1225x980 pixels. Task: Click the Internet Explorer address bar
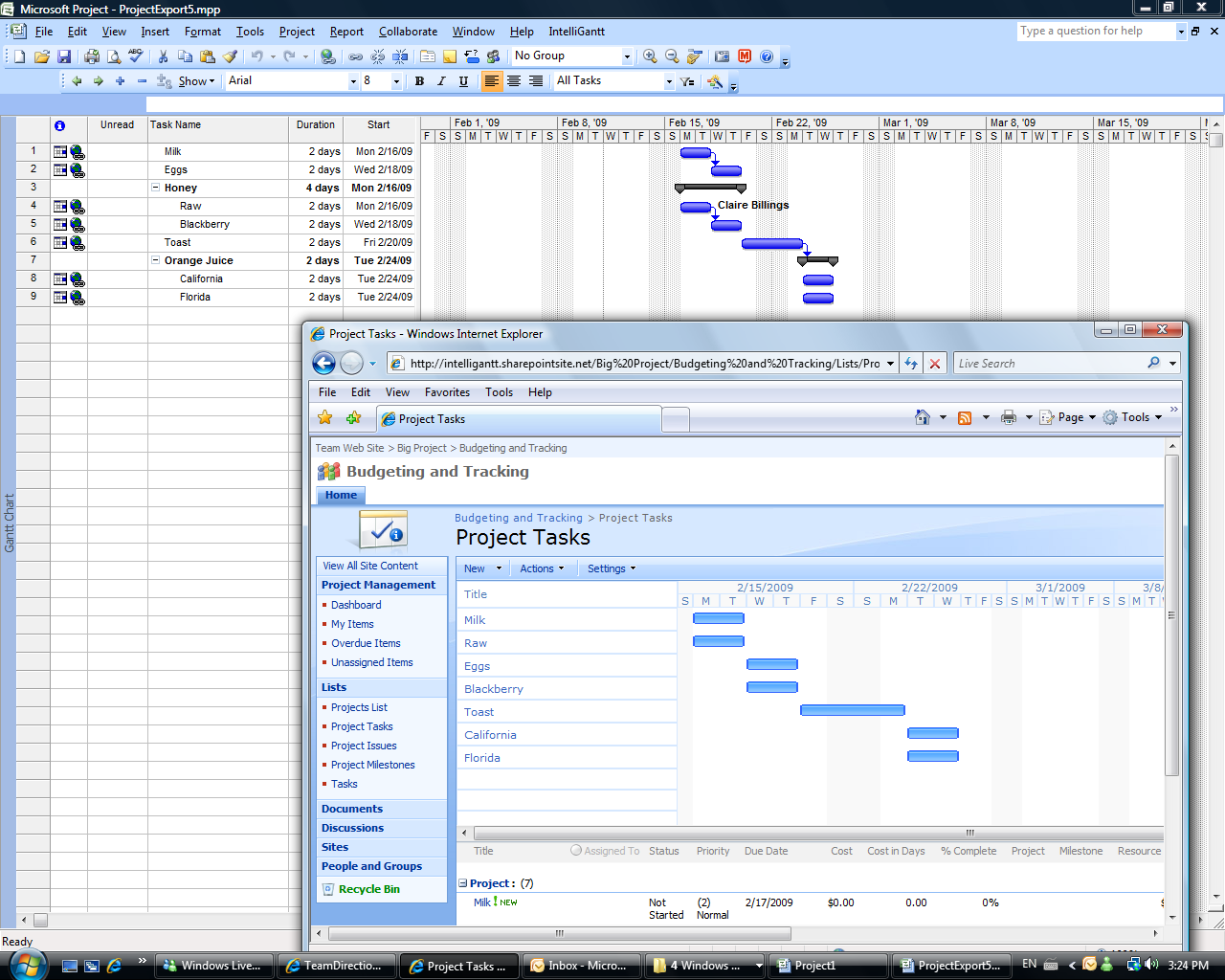(x=643, y=364)
